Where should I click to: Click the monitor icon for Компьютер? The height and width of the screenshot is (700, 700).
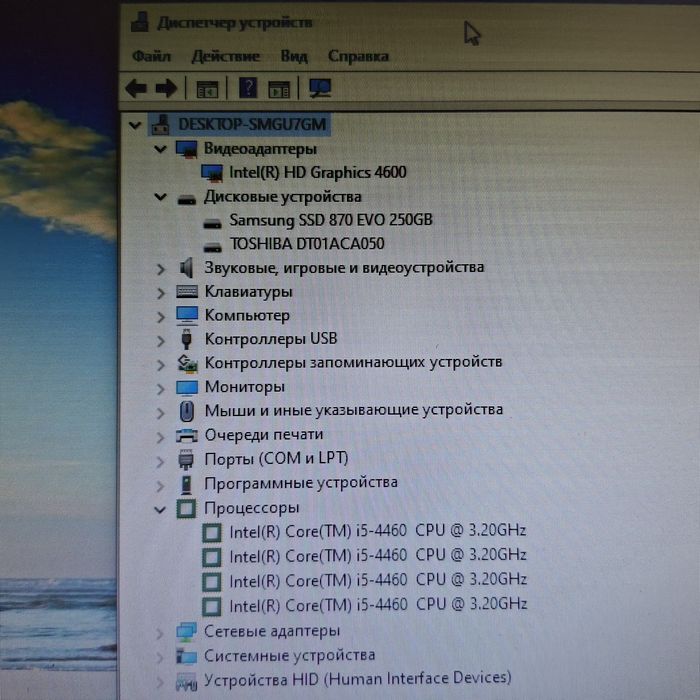coord(187,316)
